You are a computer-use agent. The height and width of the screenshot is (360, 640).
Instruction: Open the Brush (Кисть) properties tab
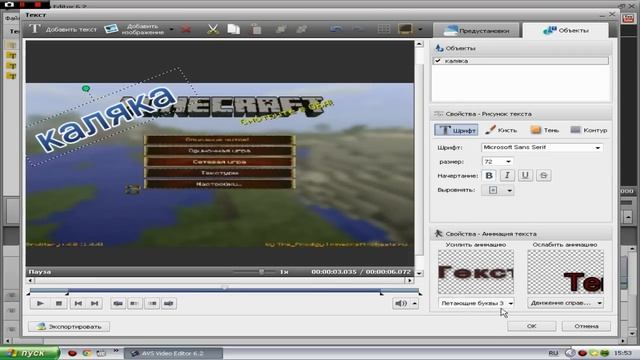[x=501, y=130]
